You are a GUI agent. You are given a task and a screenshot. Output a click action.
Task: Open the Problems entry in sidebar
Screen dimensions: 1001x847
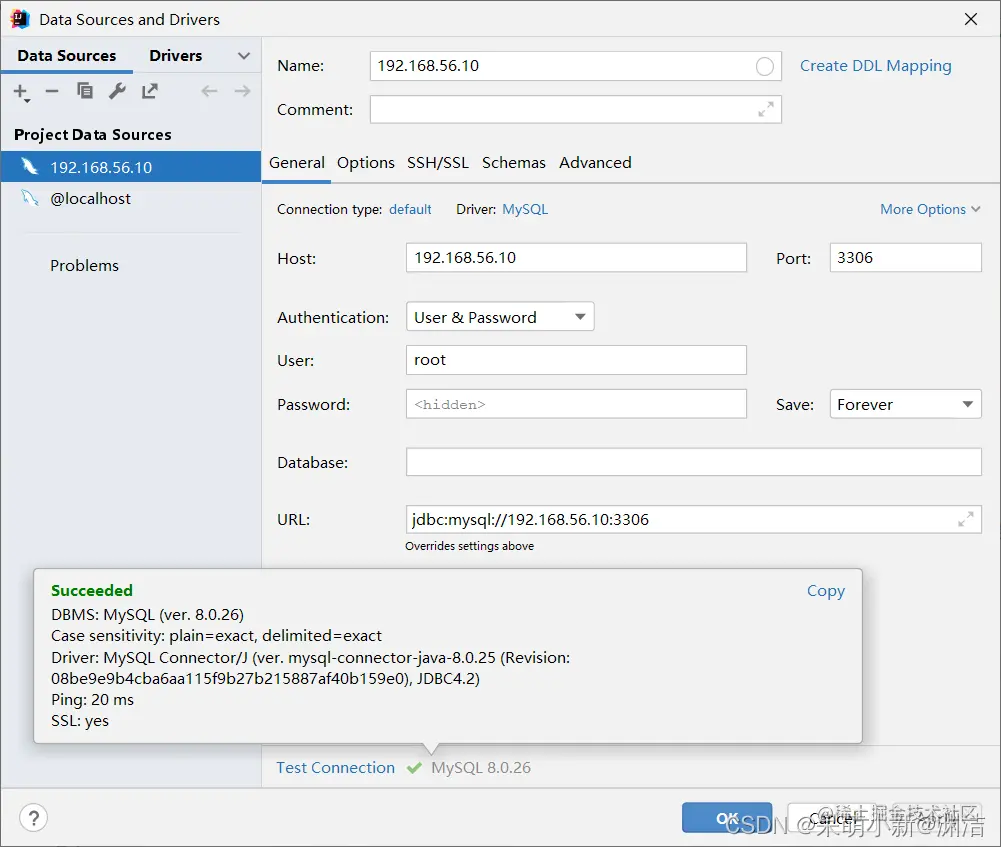pos(84,266)
